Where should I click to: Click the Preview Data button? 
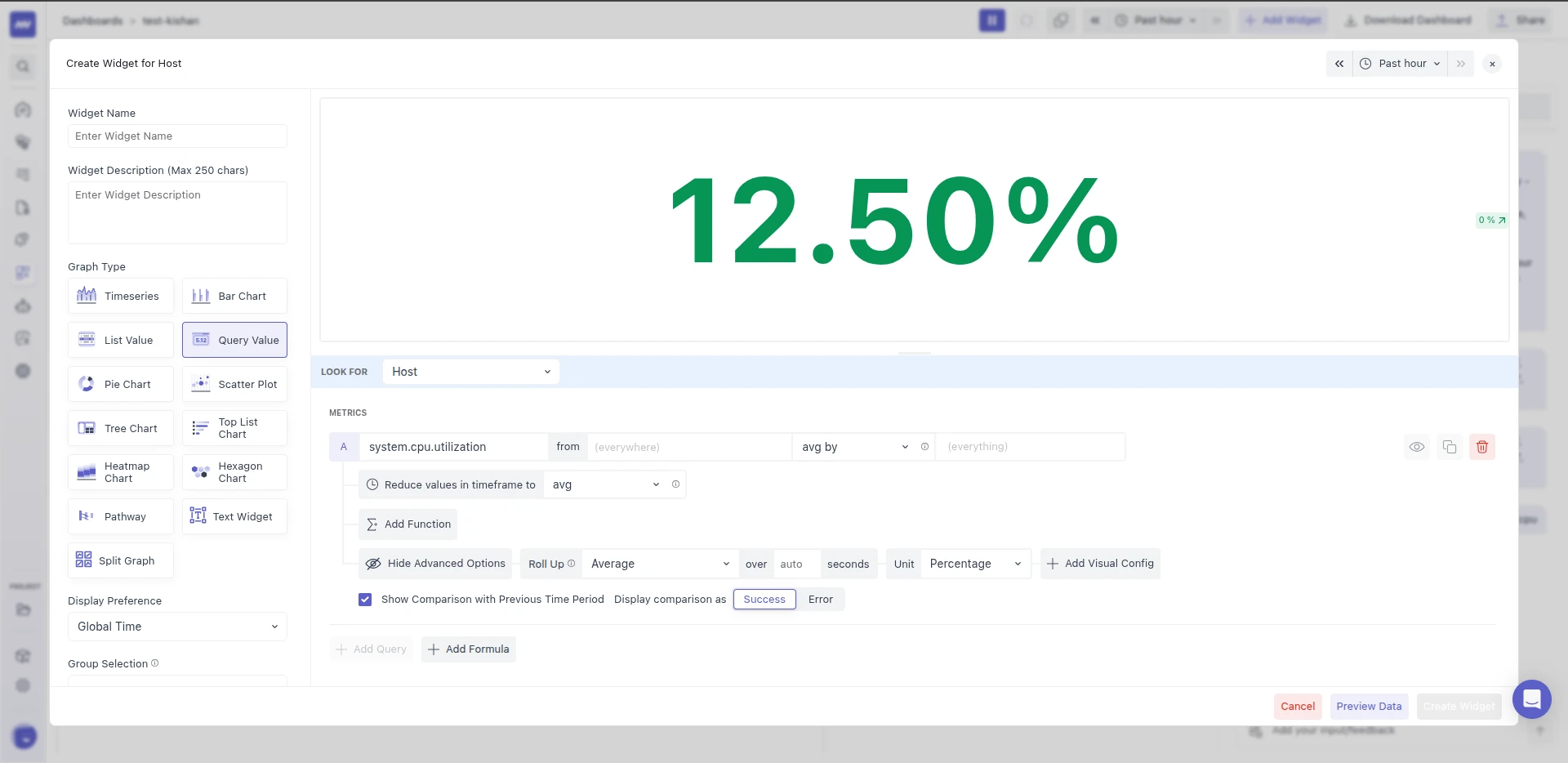click(1369, 707)
